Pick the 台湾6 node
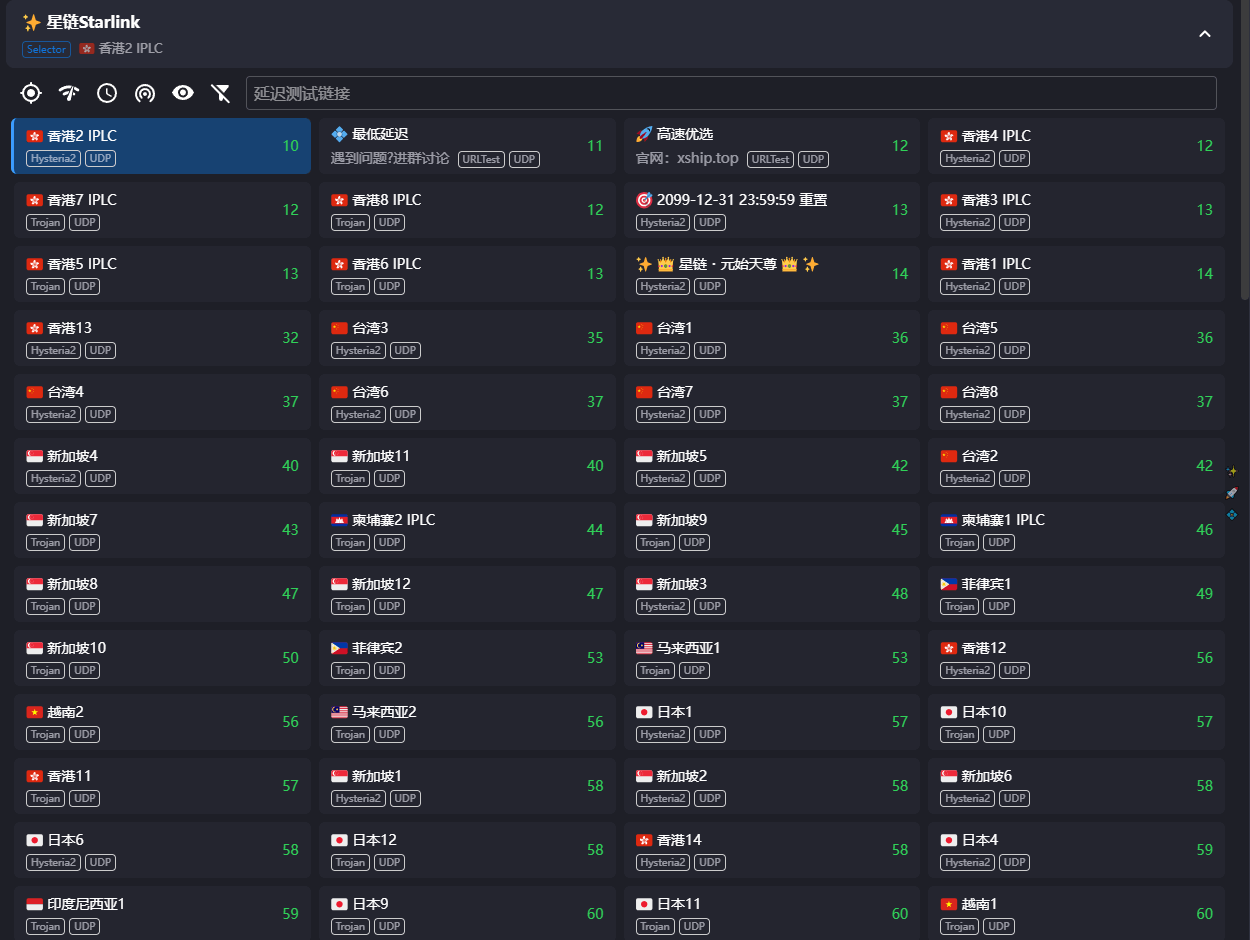 pyautogui.click(x=467, y=402)
